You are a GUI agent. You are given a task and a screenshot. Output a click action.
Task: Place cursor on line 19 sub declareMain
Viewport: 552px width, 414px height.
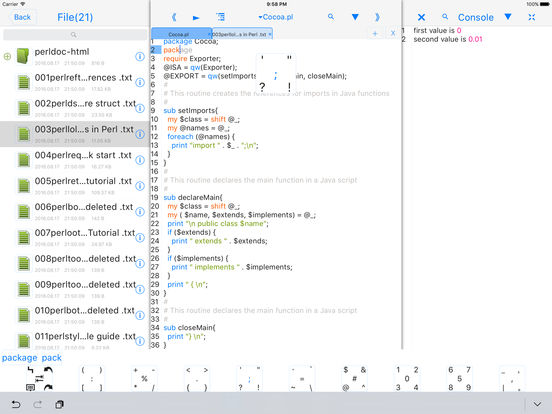coord(193,197)
